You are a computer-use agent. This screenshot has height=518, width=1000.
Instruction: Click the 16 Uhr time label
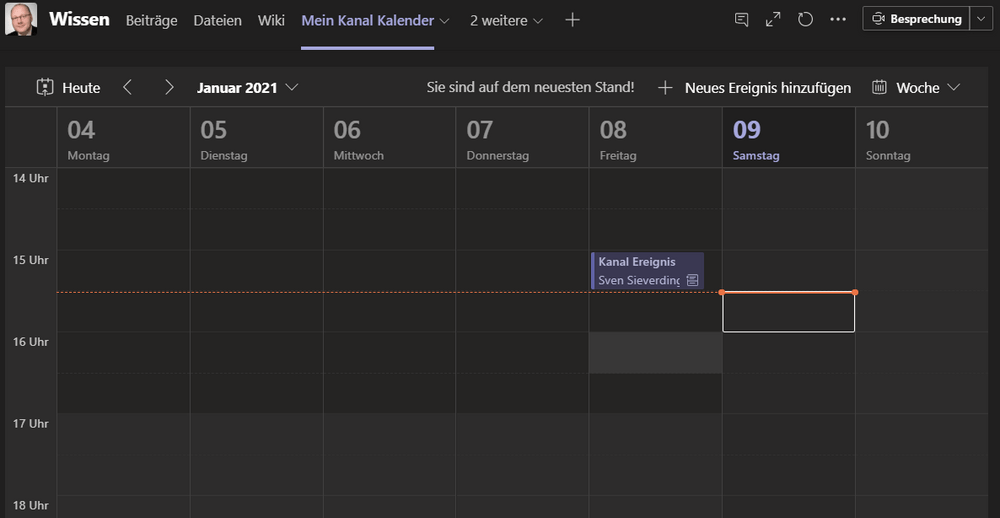[31, 341]
